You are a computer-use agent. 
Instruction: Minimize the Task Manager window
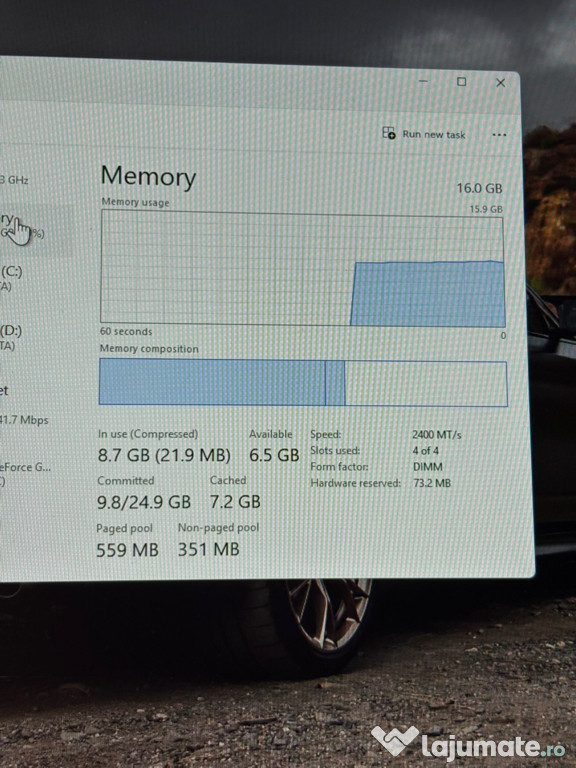click(423, 81)
